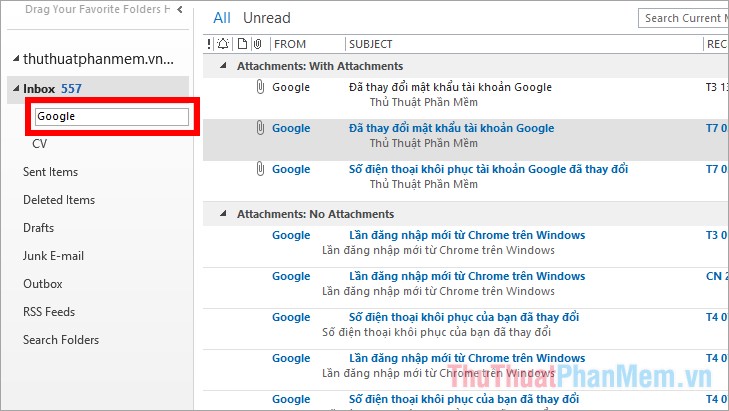Click paperclip of the highlighted Google email

coord(260,127)
